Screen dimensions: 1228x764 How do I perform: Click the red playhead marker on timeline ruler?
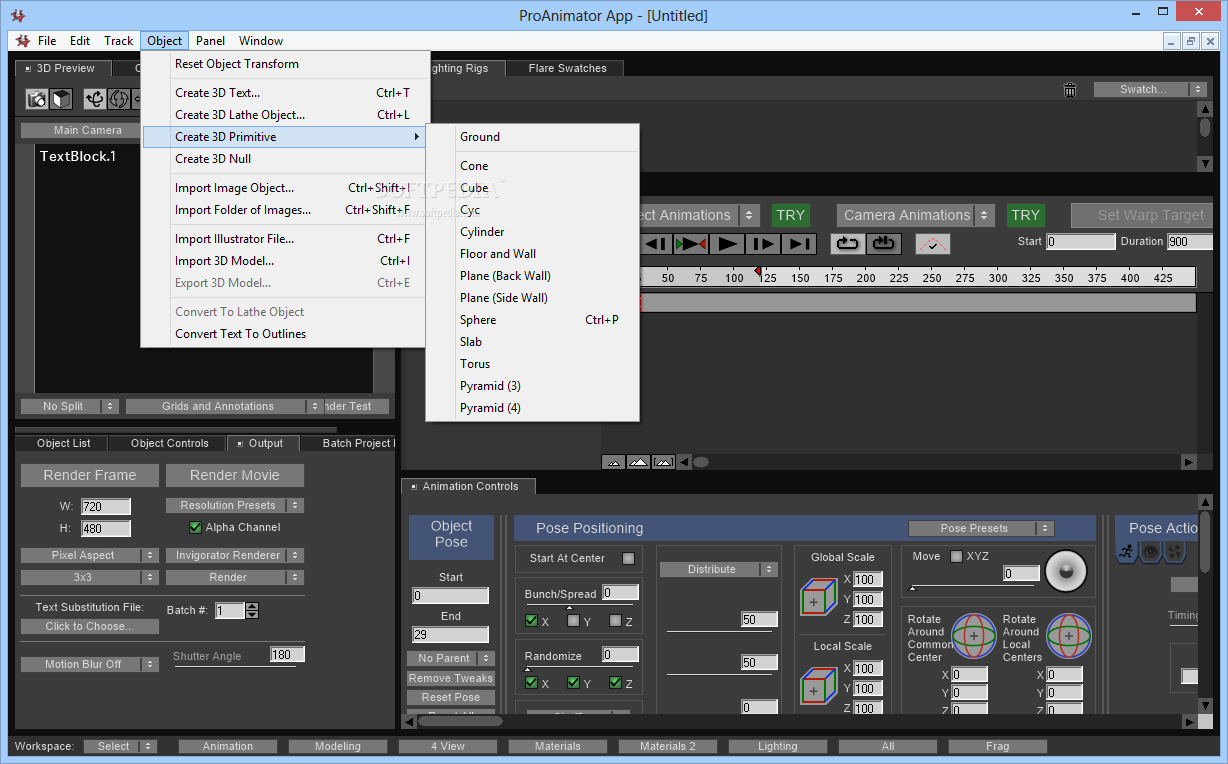tap(757, 271)
